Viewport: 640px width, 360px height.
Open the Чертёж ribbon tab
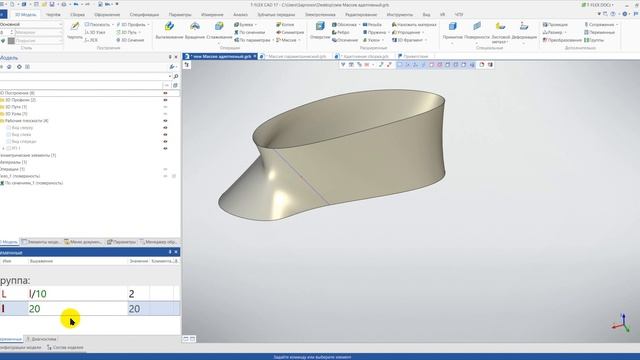click(x=53, y=14)
